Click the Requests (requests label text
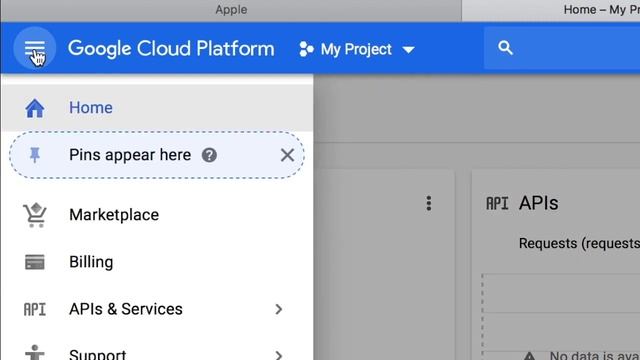 [579, 243]
